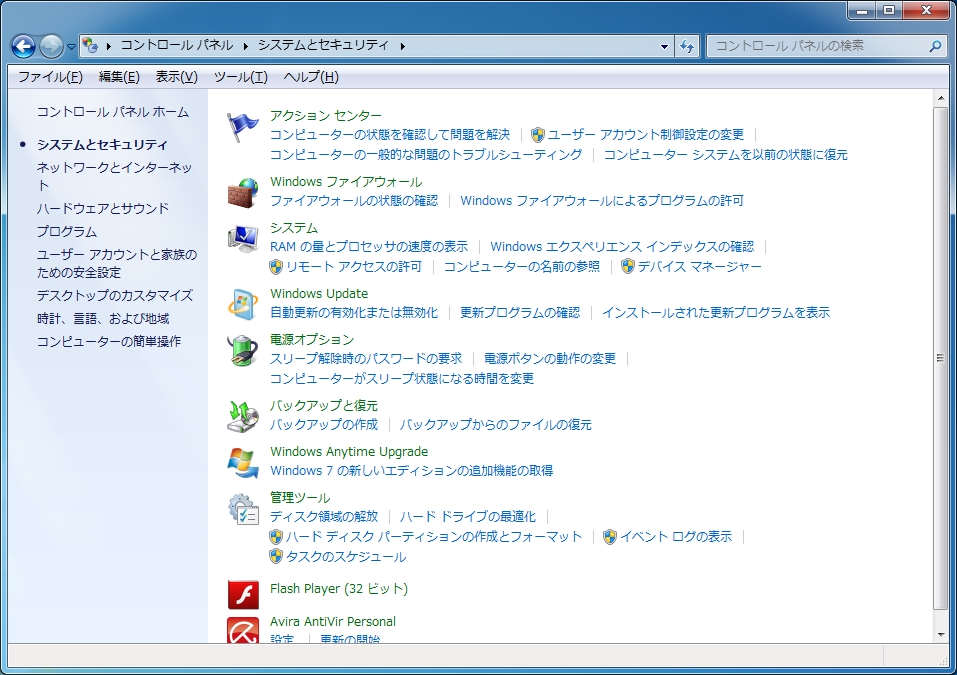Image resolution: width=957 pixels, height=675 pixels.
Task: Click コンピューター システムを以前の状態に復元
Action: pyautogui.click(x=726, y=154)
